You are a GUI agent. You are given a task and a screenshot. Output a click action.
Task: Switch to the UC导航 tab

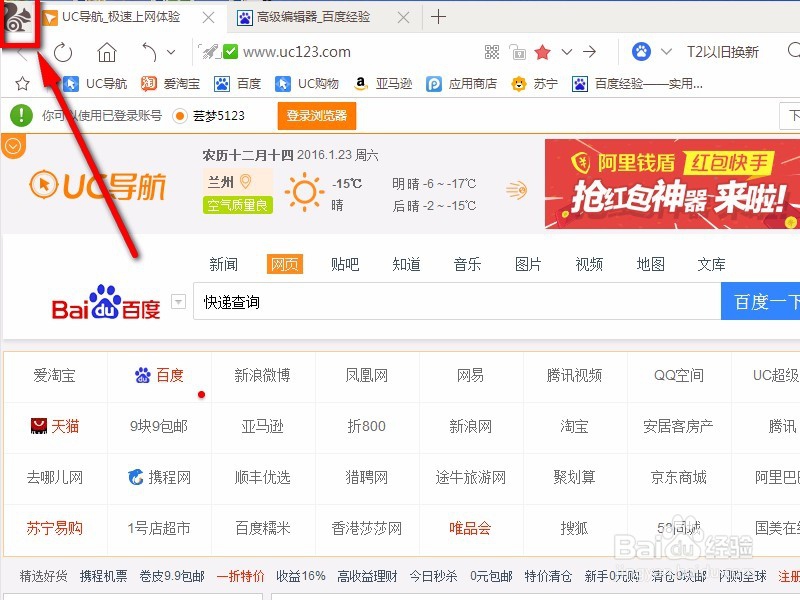(x=120, y=17)
